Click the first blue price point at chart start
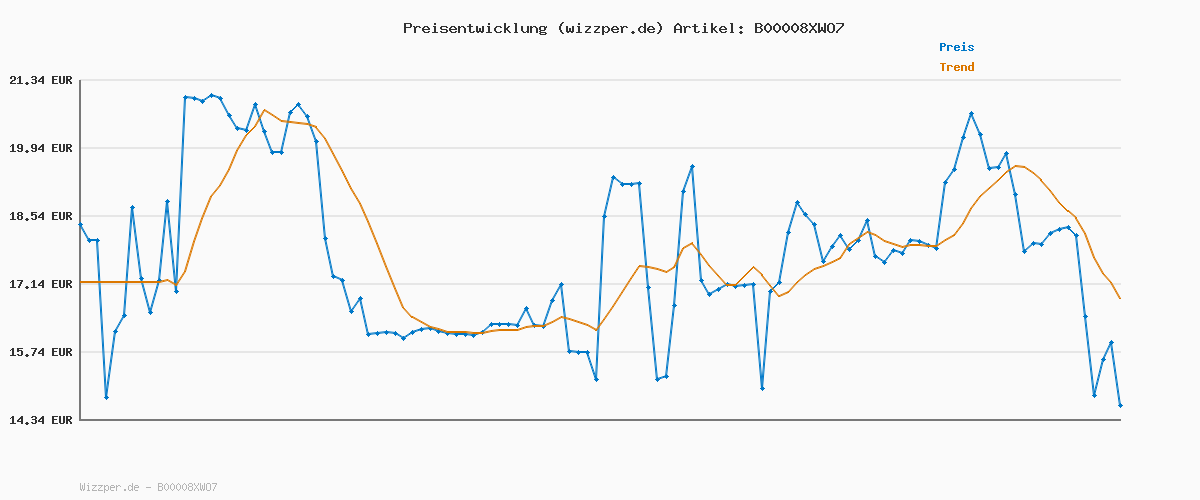The height and width of the screenshot is (500, 1200). tap(80, 225)
